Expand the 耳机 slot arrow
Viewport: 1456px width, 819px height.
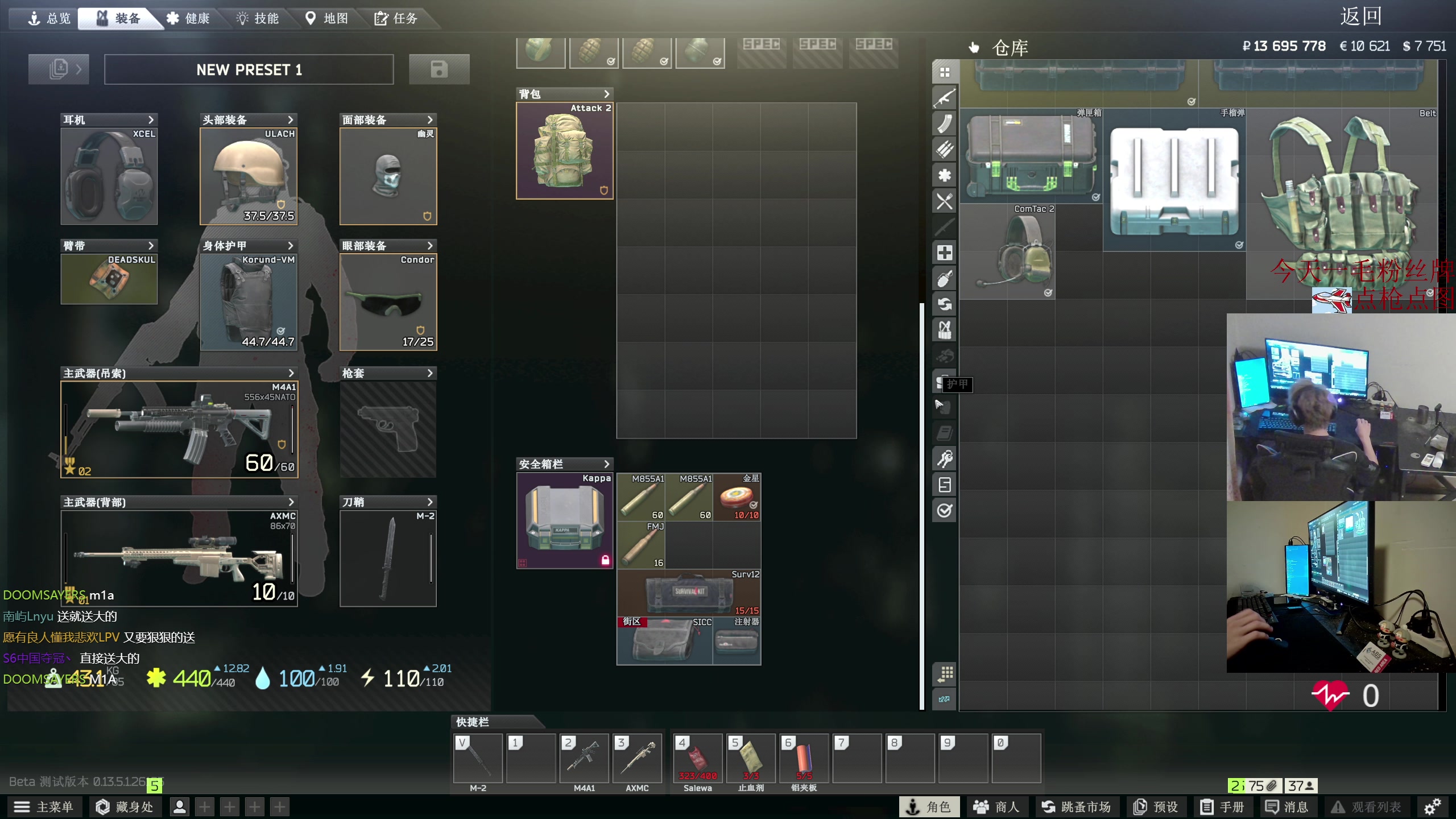(151, 119)
